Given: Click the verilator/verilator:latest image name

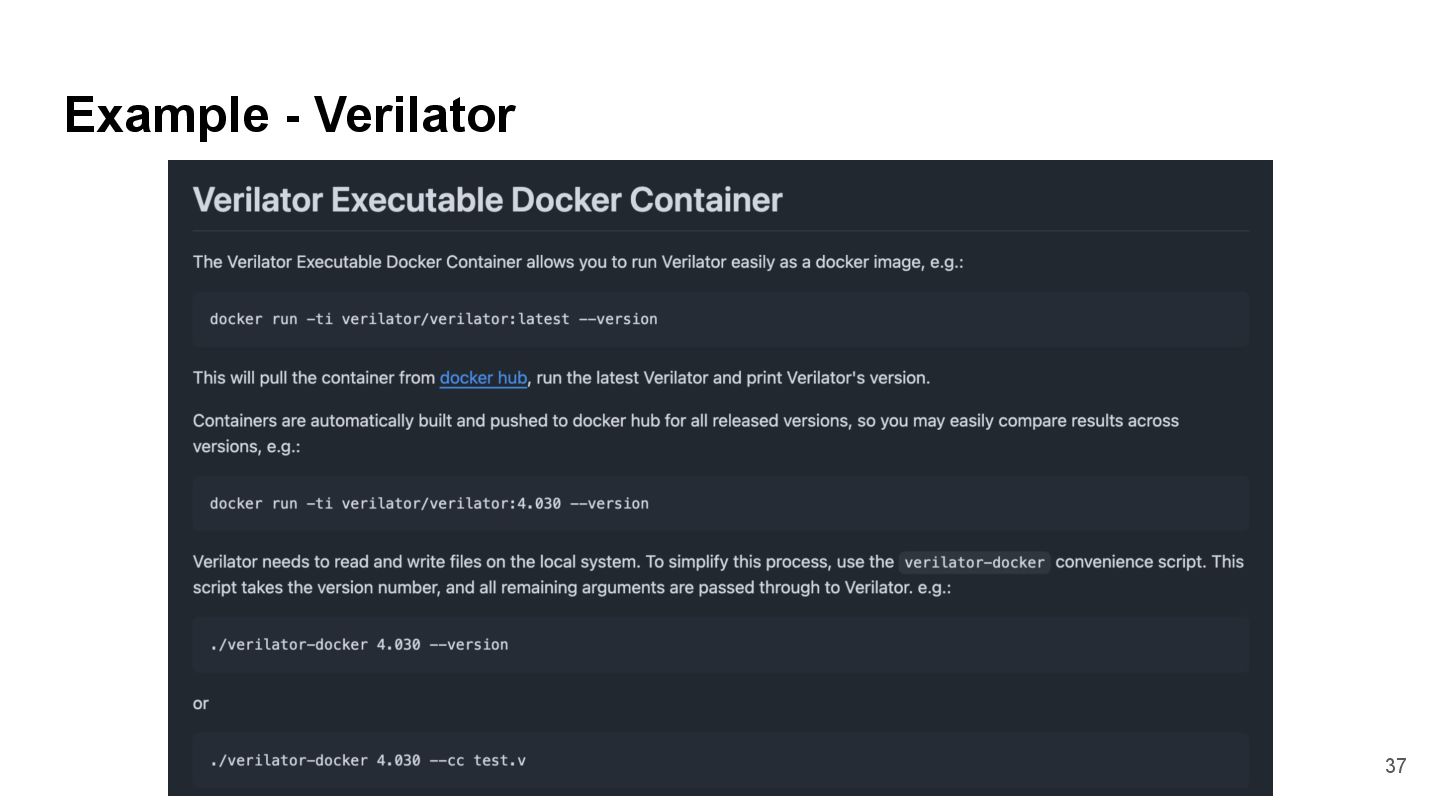Looking at the screenshot, I should tap(455, 319).
